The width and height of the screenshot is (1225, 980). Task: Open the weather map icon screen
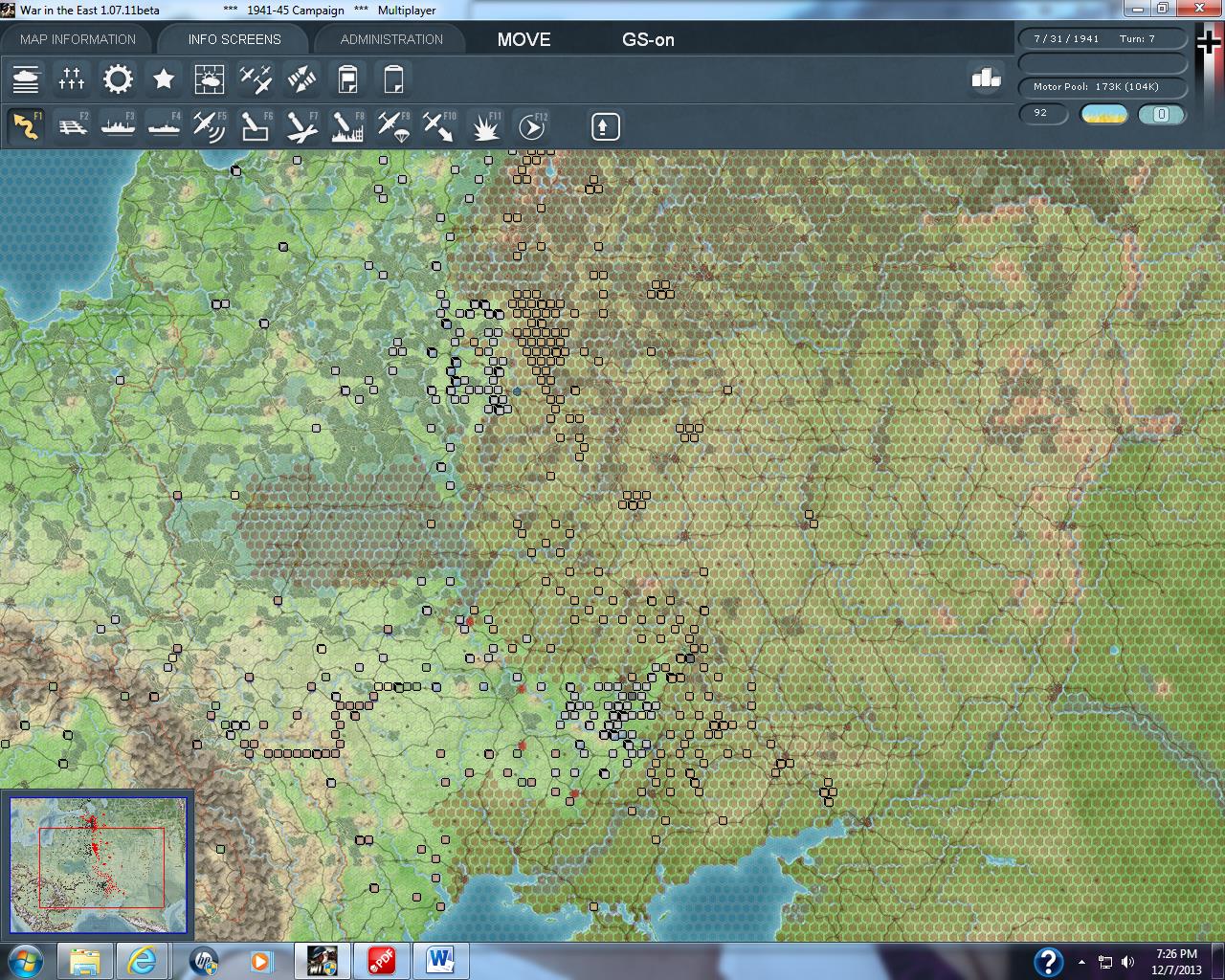pyautogui.click(x=210, y=79)
